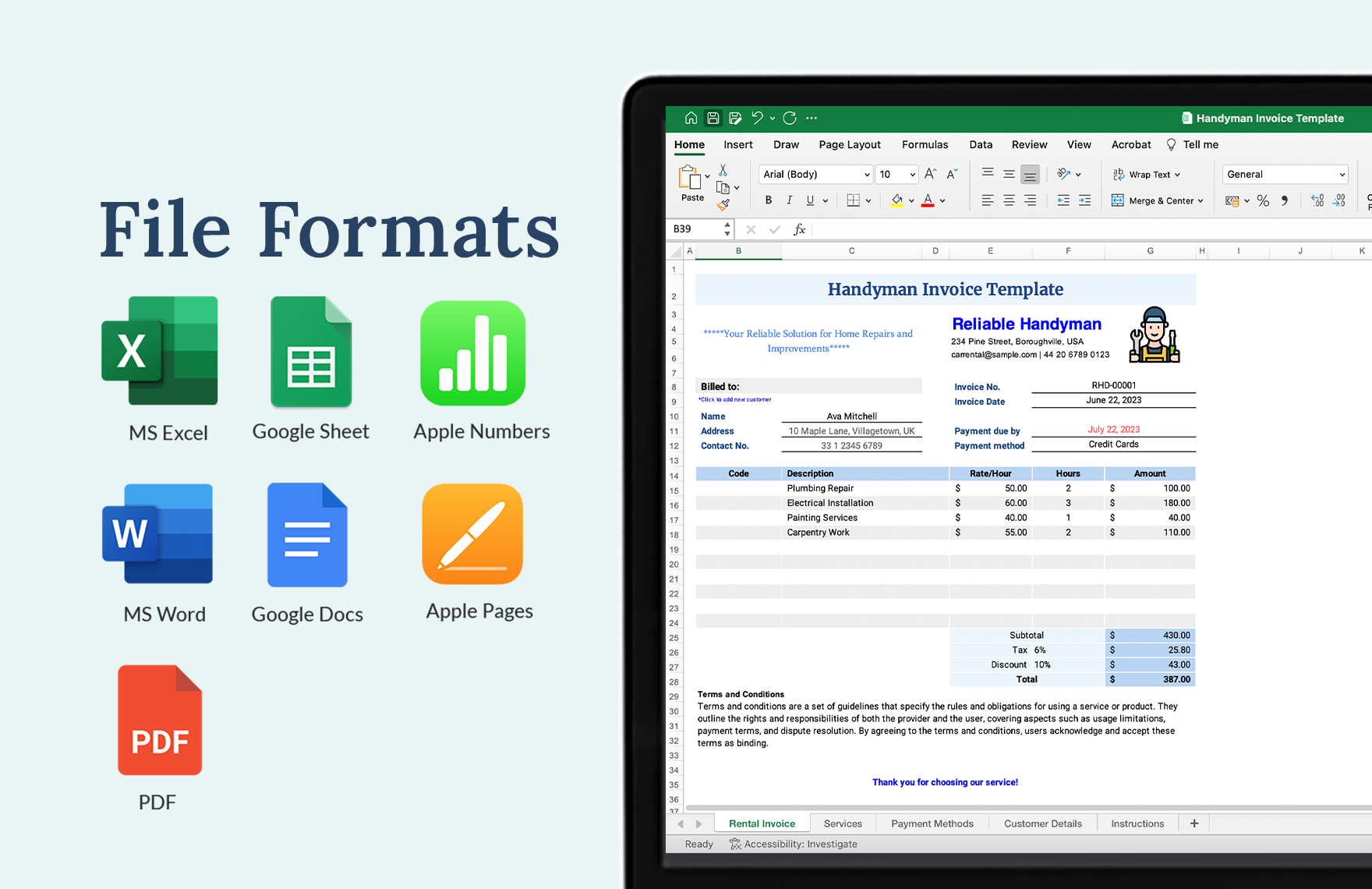
Task: Click the decrease decimal icon
Action: pyautogui.click(x=1338, y=200)
